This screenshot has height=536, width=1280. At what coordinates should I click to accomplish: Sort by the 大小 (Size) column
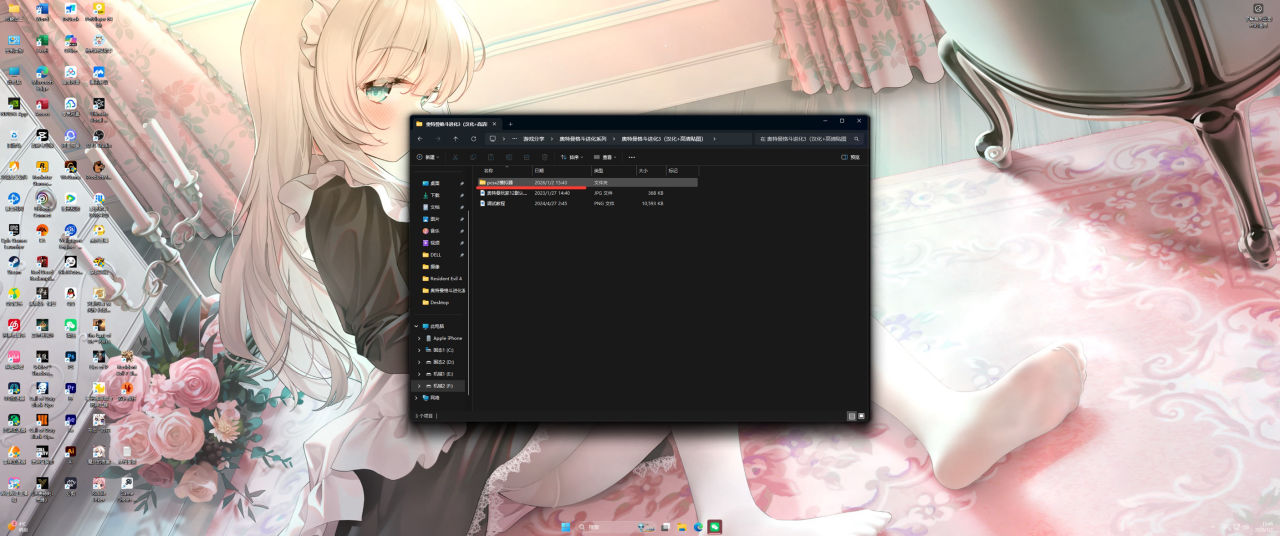click(x=643, y=171)
